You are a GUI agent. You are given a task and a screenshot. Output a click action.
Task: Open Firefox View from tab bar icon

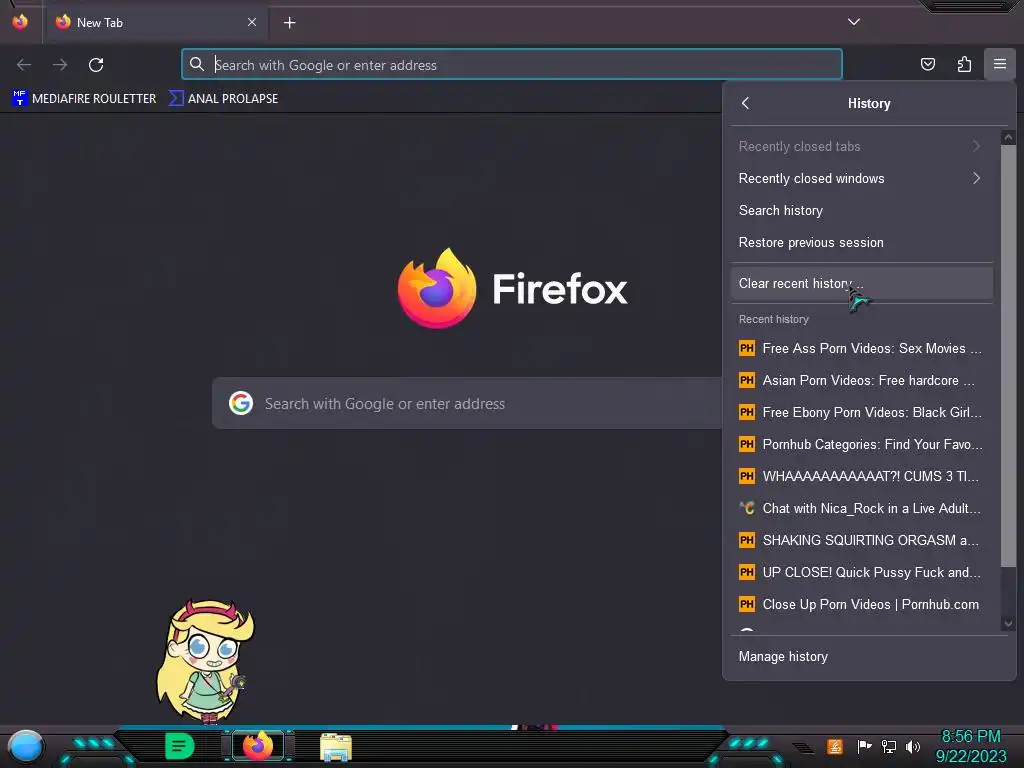pos(20,22)
